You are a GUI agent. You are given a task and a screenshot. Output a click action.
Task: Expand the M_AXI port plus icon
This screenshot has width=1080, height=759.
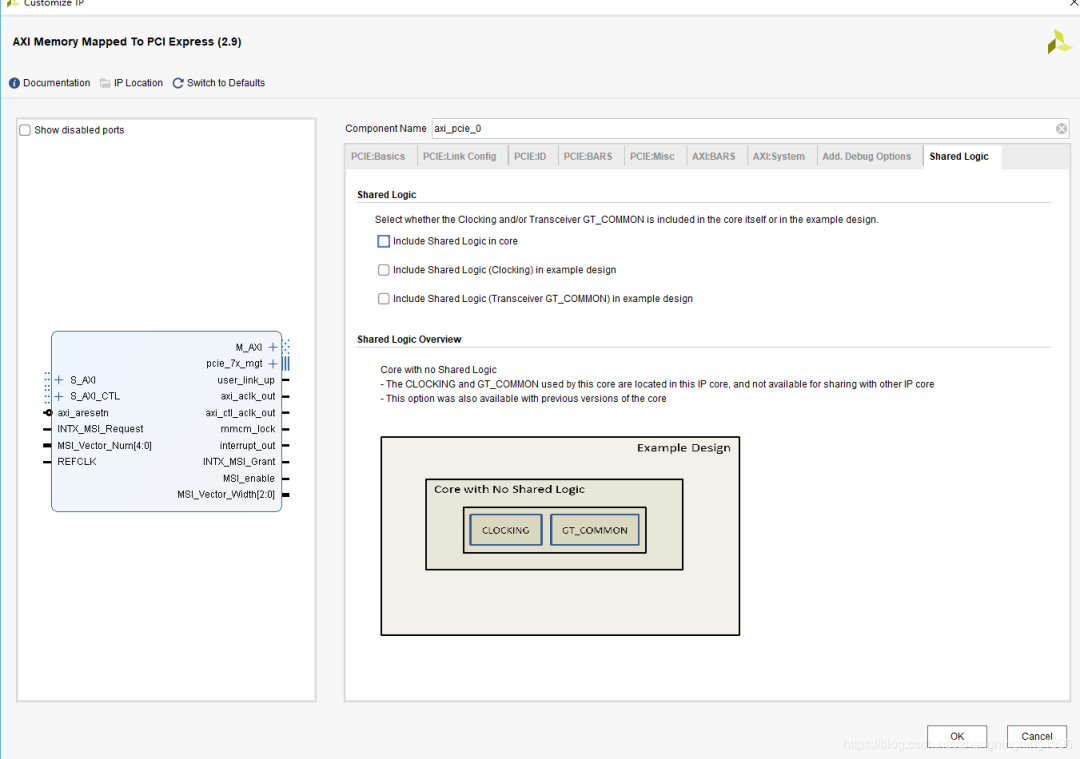click(273, 347)
